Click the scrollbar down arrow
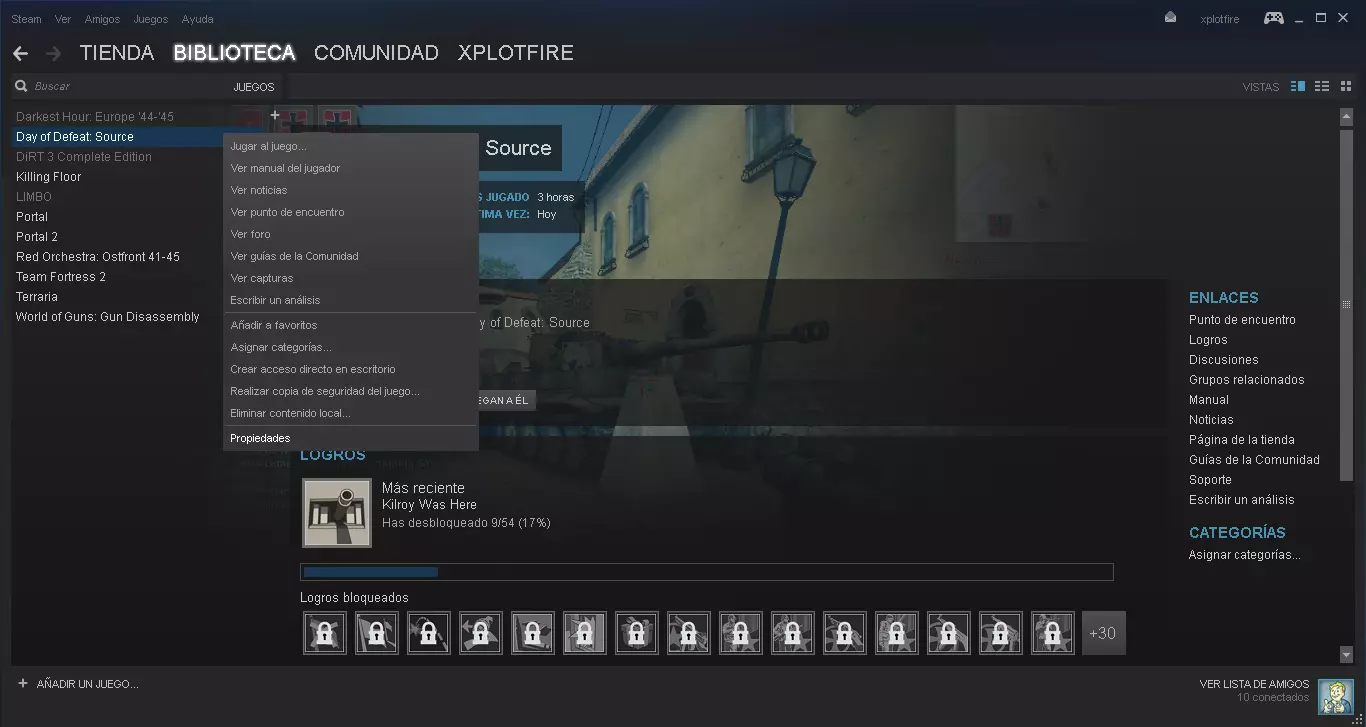 1346,654
